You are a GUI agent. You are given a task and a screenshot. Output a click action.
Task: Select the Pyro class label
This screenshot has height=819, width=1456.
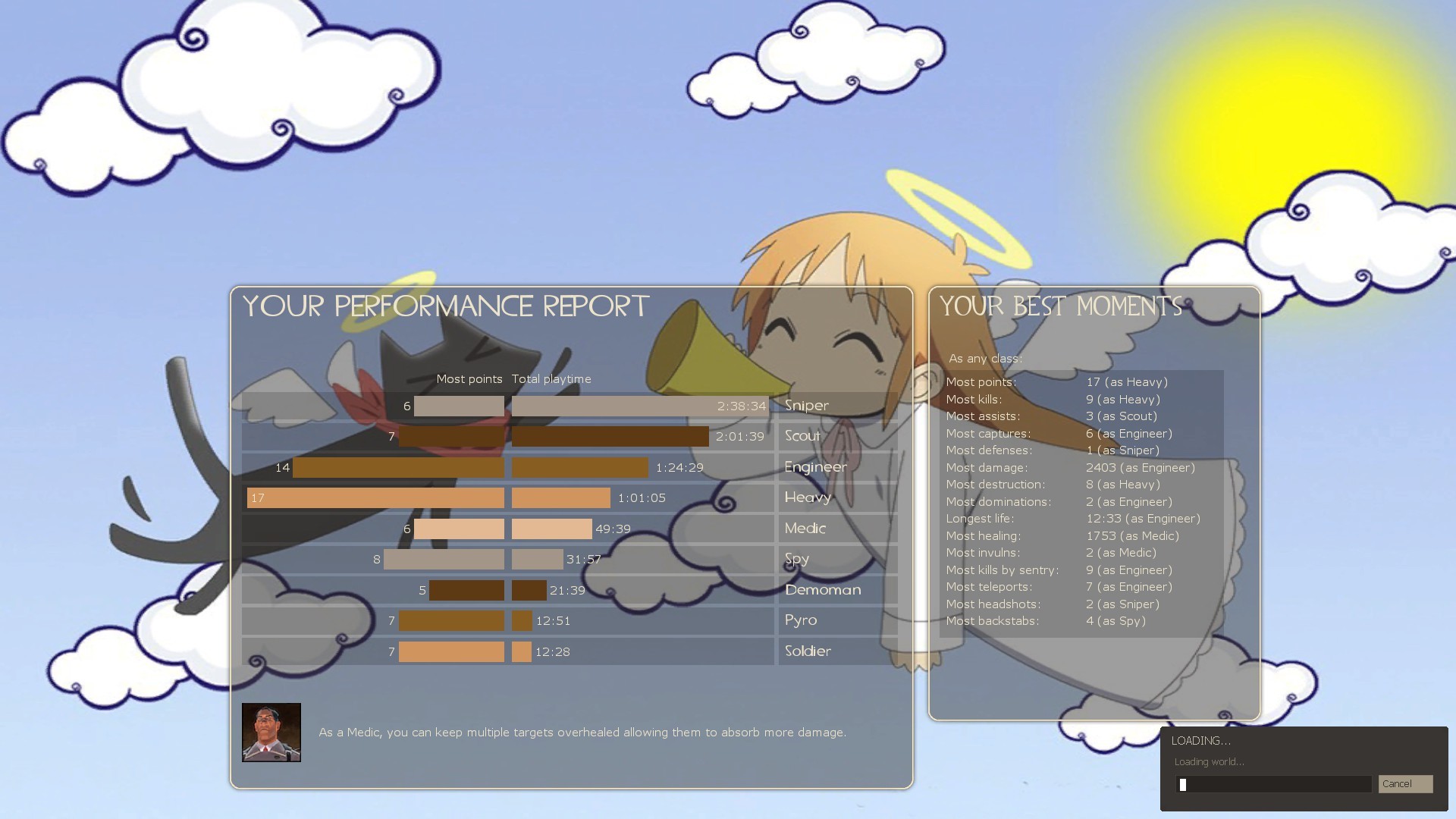click(x=800, y=620)
